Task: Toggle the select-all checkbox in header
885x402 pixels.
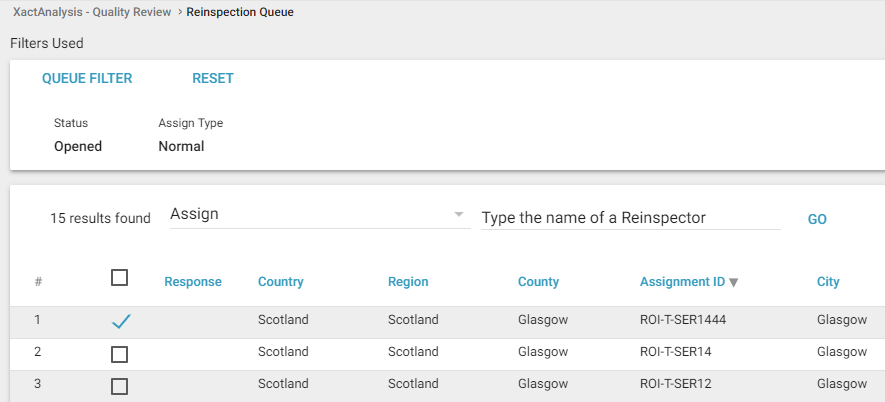Action: [120, 278]
